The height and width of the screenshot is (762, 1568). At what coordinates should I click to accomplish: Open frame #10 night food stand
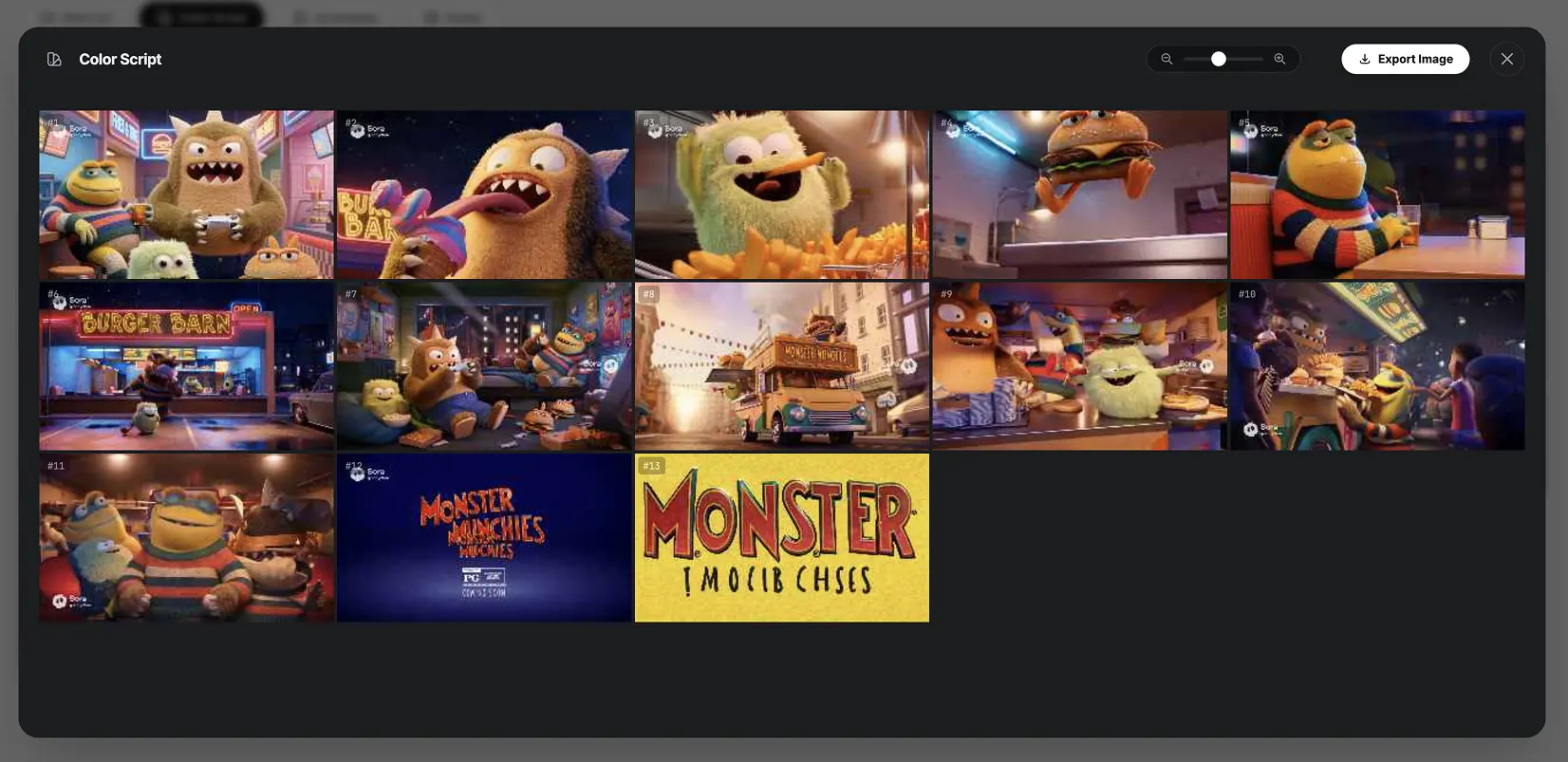click(1376, 366)
